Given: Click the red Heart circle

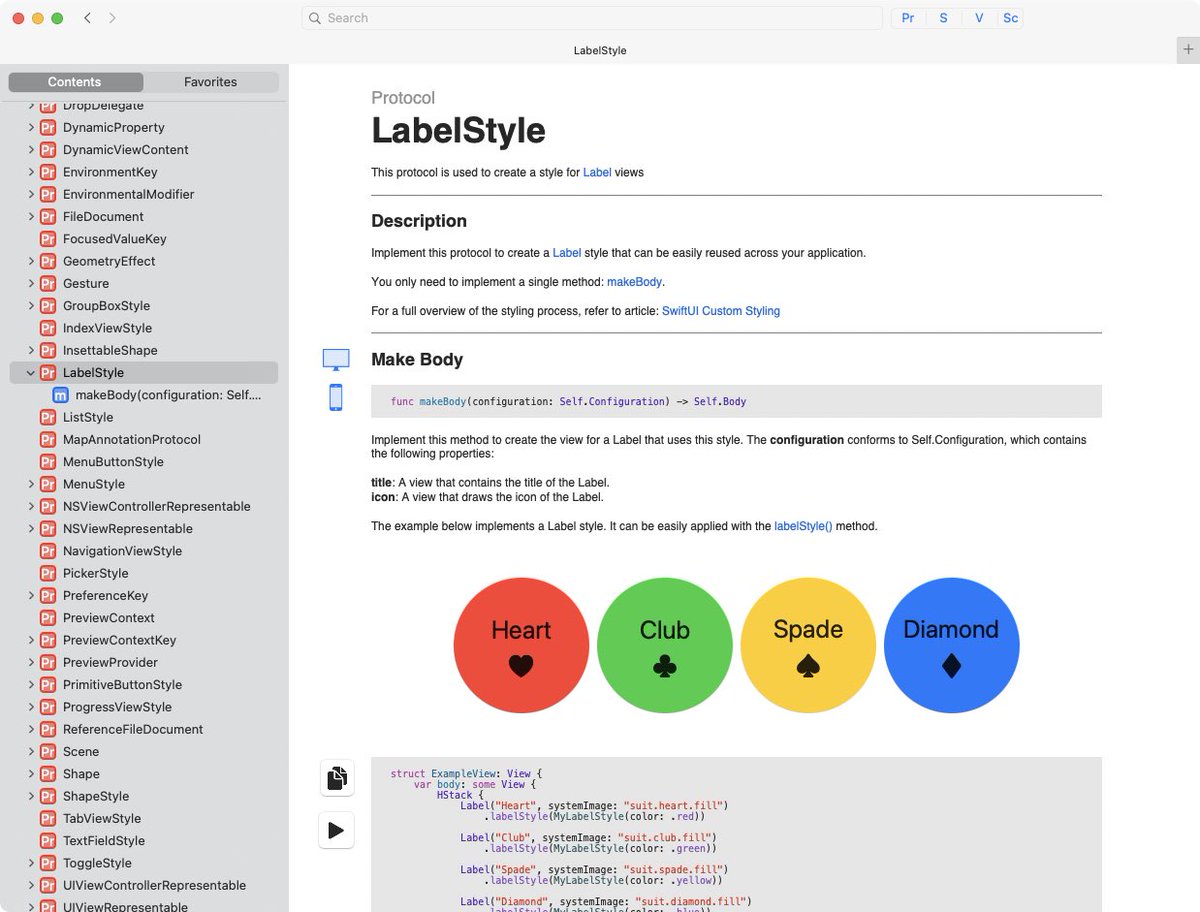Looking at the screenshot, I should pyautogui.click(x=521, y=646).
